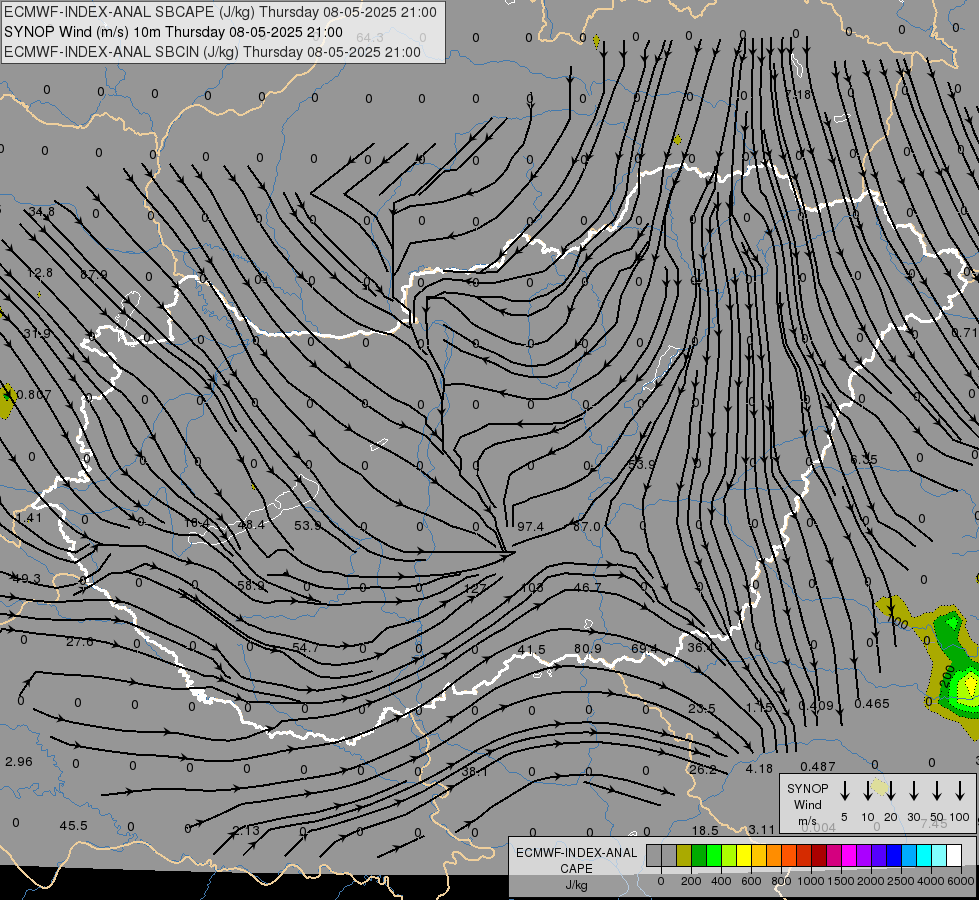Click the J/kg unit label in legend
The height and width of the screenshot is (900, 979).
click(576, 885)
